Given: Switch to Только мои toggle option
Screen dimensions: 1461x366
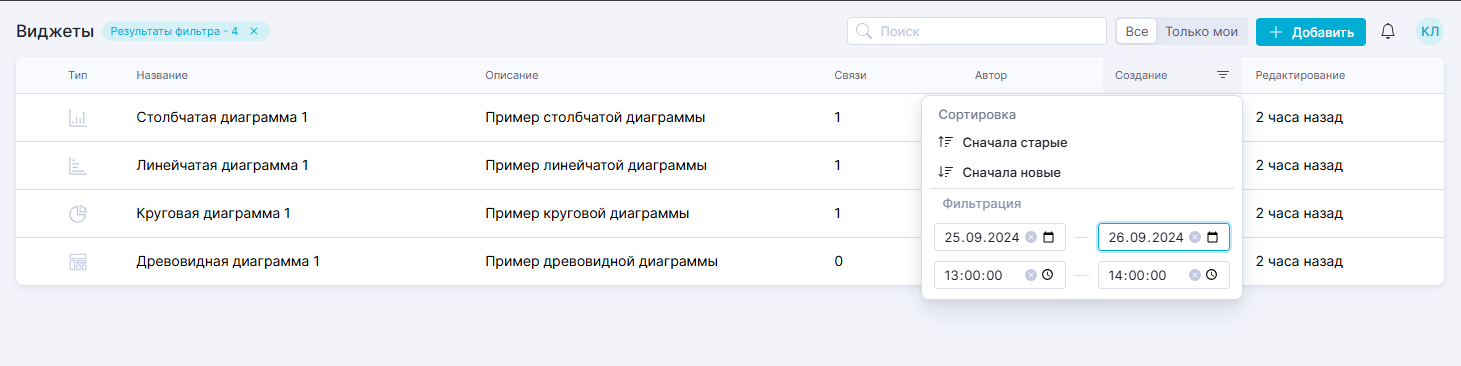Looking at the screenshot, I should coord(1202,31).
